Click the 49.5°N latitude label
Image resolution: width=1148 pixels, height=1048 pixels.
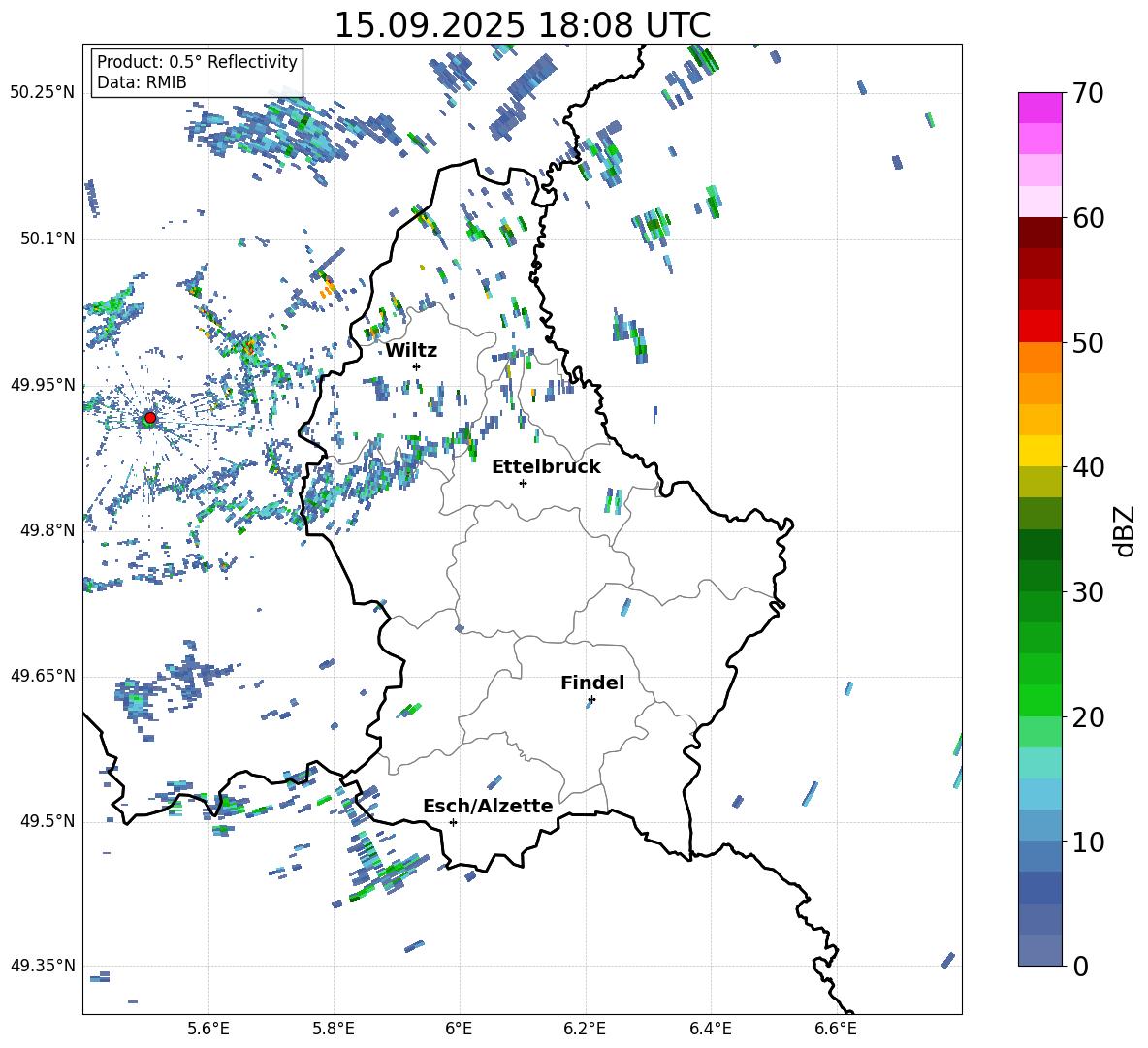[x=48, y=821]
